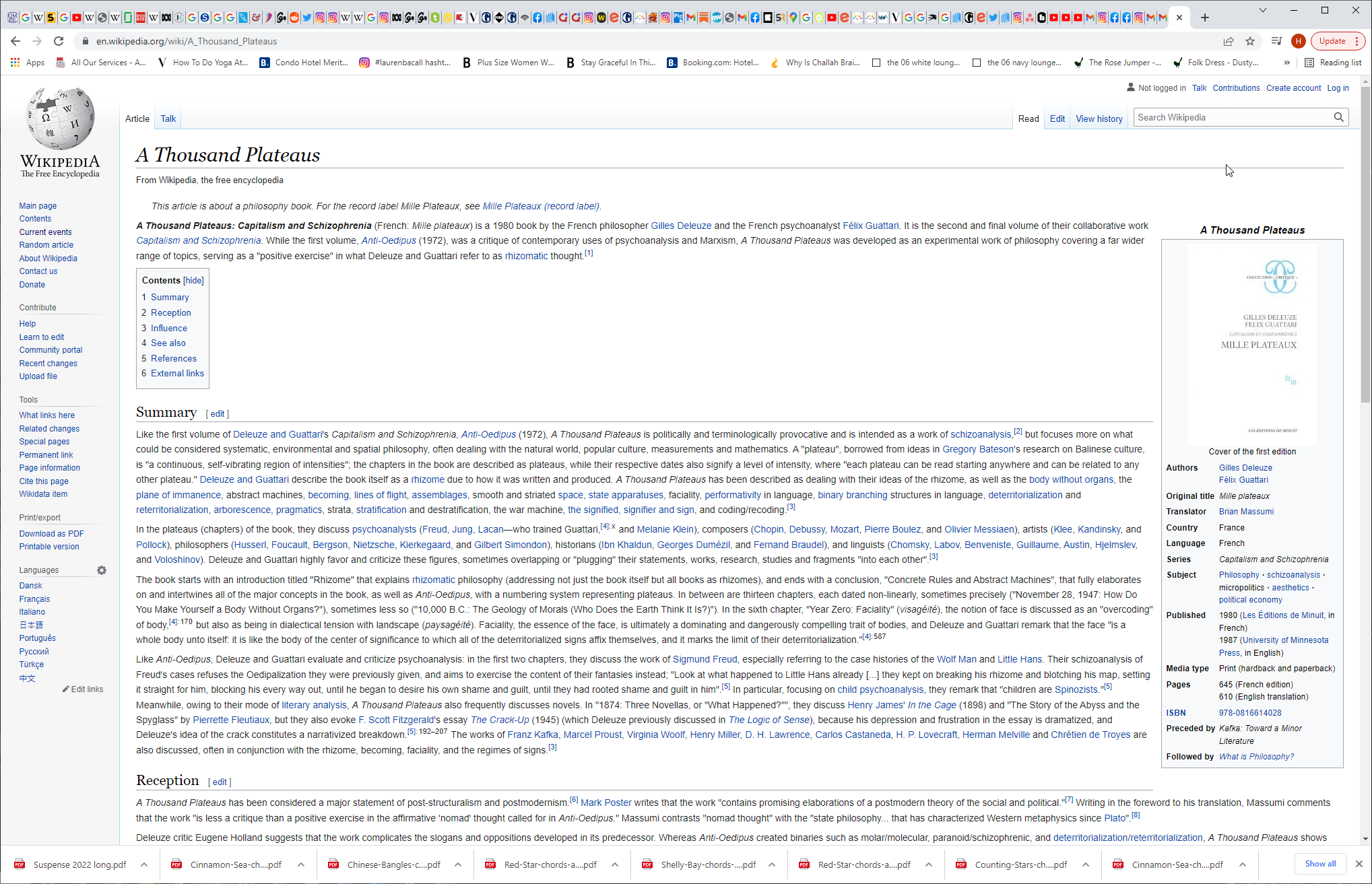Open the Booking.com Hotel bookmark
1372x884 pixels.
[713, 63]
